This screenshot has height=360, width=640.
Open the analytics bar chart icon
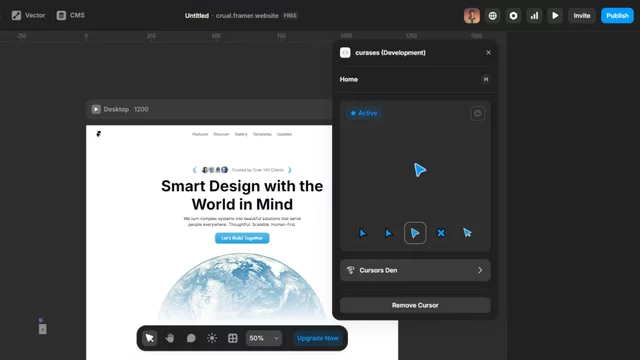click(534, 16)
